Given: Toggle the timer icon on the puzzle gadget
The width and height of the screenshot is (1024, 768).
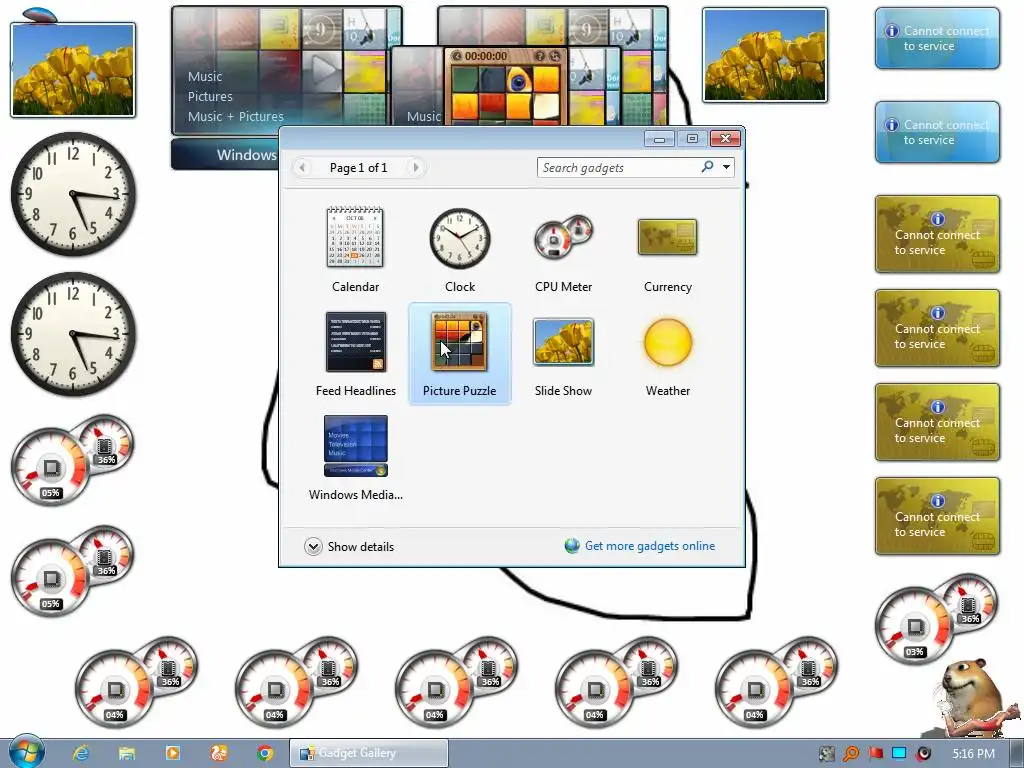Looking at the screenshot, I should [456, 56].
